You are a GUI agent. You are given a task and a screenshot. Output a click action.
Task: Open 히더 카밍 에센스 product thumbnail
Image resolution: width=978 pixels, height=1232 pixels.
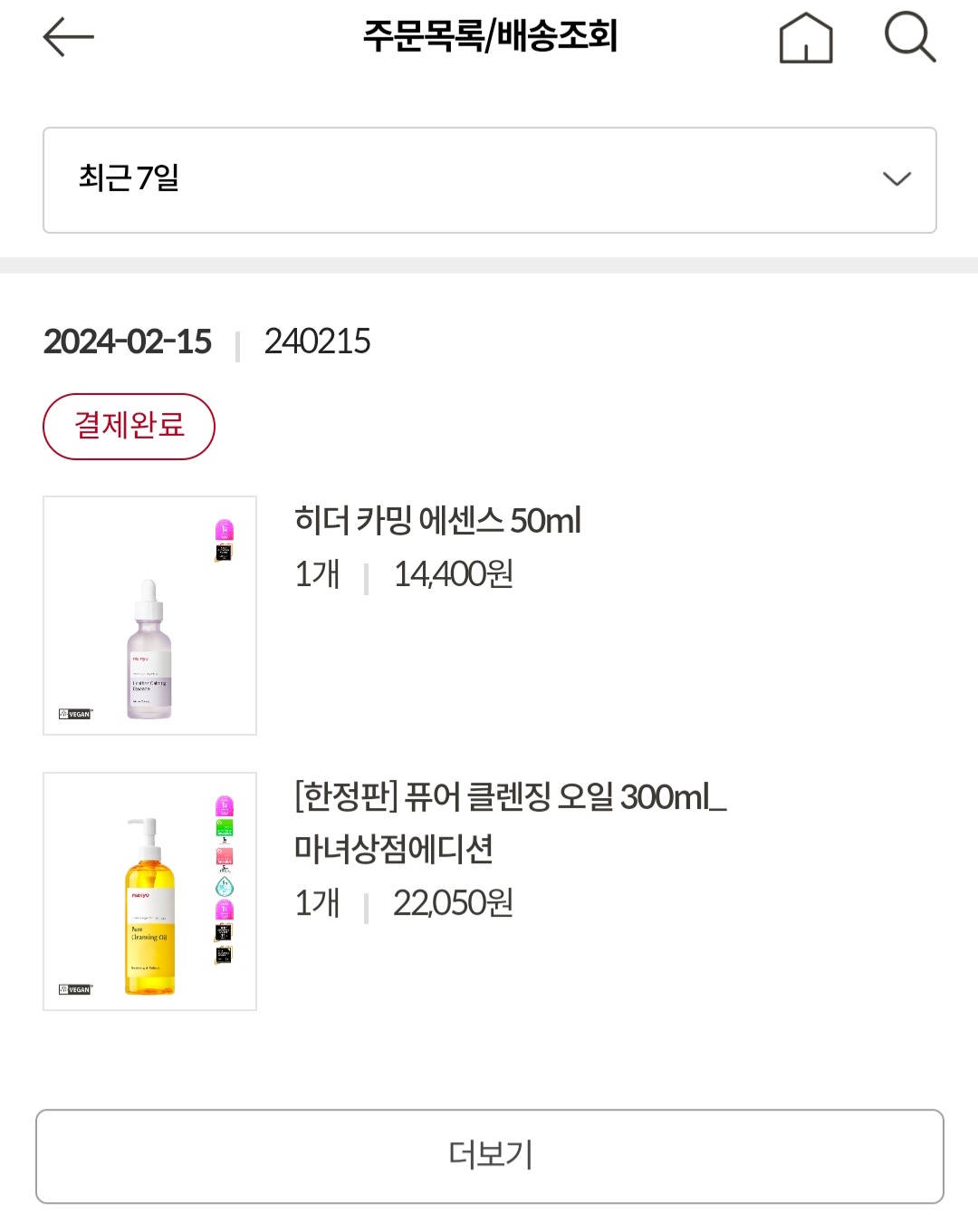[x=150, y=616]
